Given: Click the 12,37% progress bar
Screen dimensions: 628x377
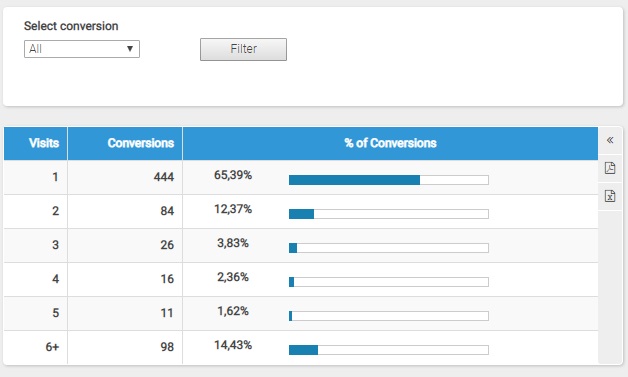Looking at the screenshot, I should (x=388, y=214).
